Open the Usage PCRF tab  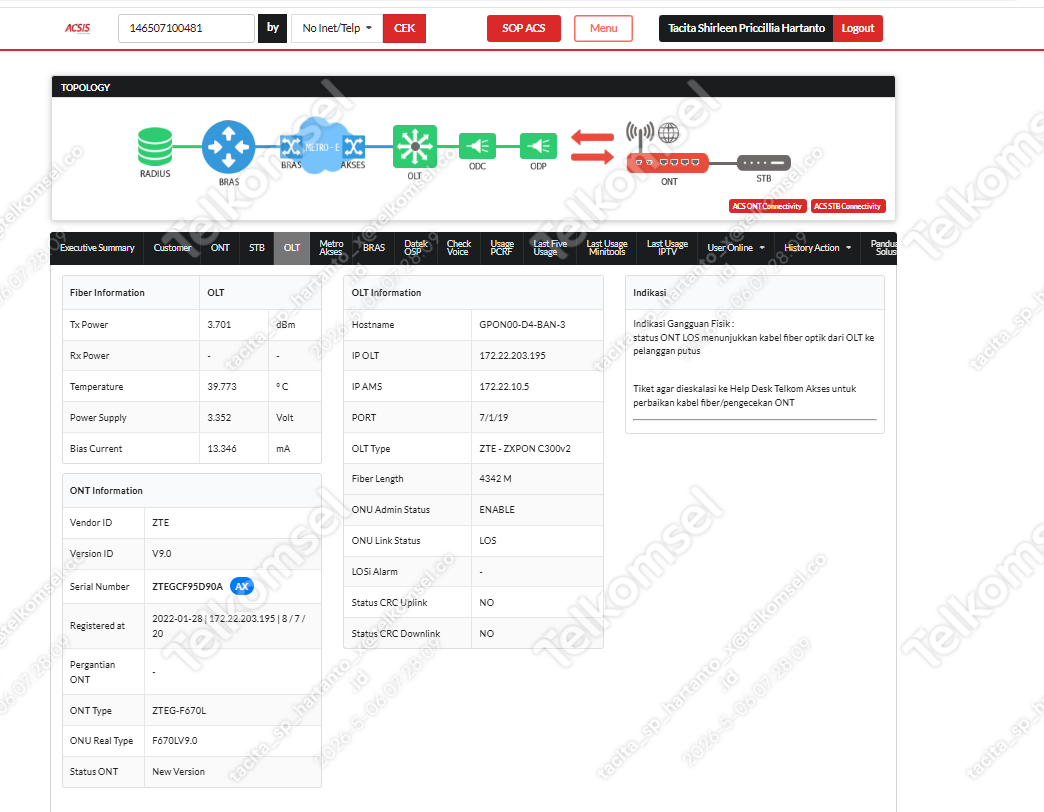(x=502, y=248)
